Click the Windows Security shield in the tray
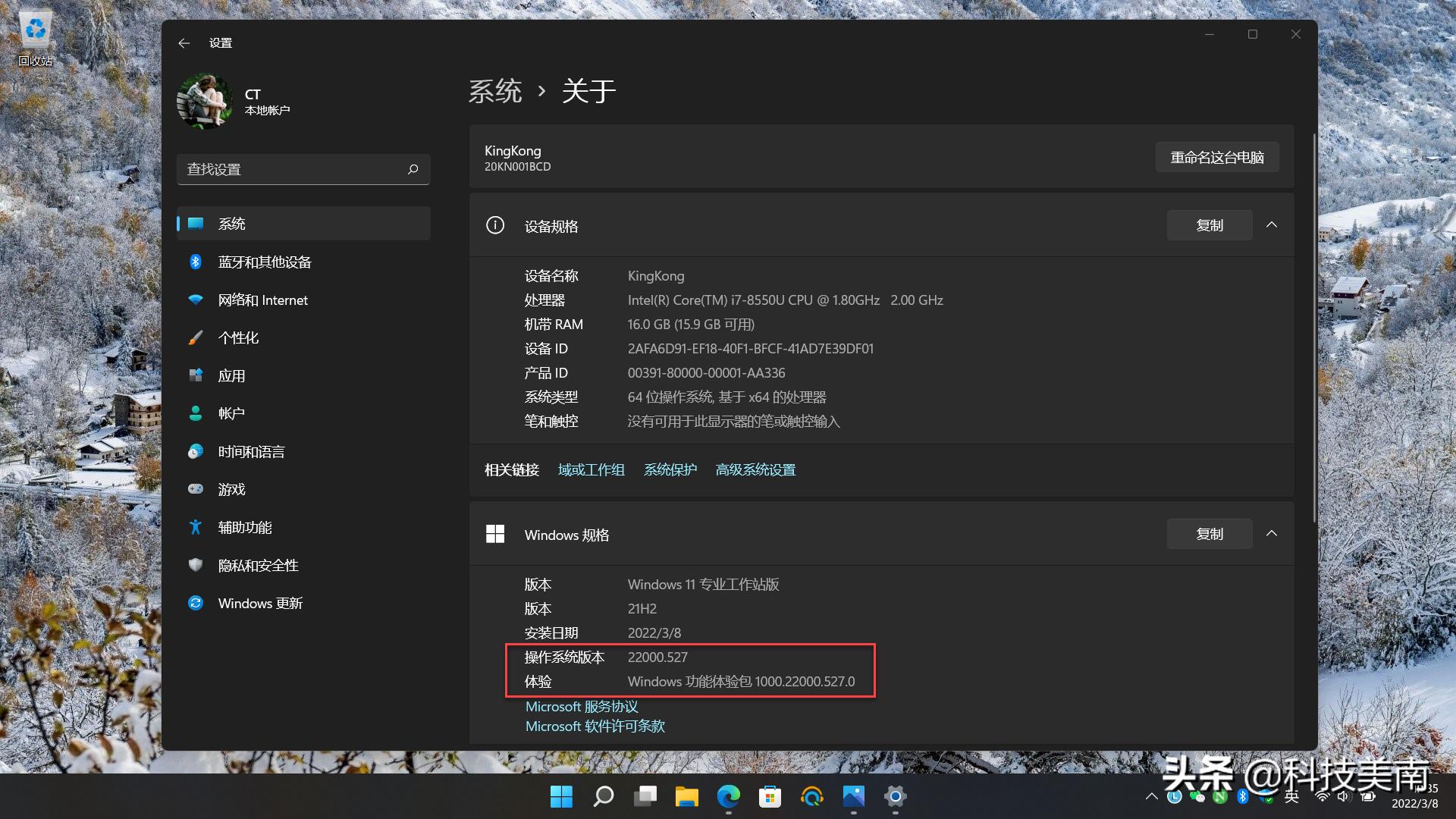Screen dimensions: 1456x819 1266,797
